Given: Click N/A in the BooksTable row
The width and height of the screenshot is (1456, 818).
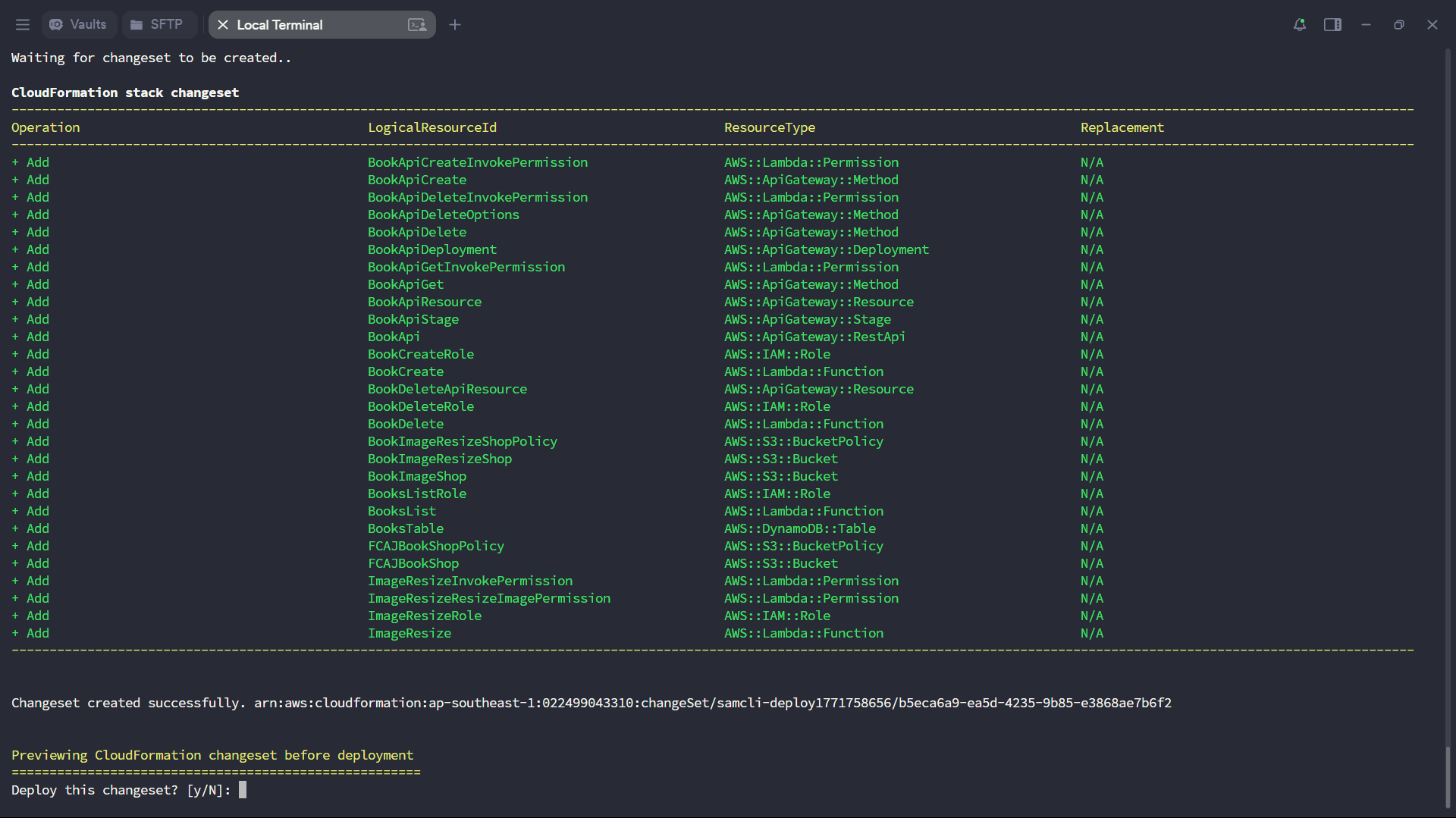Looking at the screenshot, I should (1092, 528).
